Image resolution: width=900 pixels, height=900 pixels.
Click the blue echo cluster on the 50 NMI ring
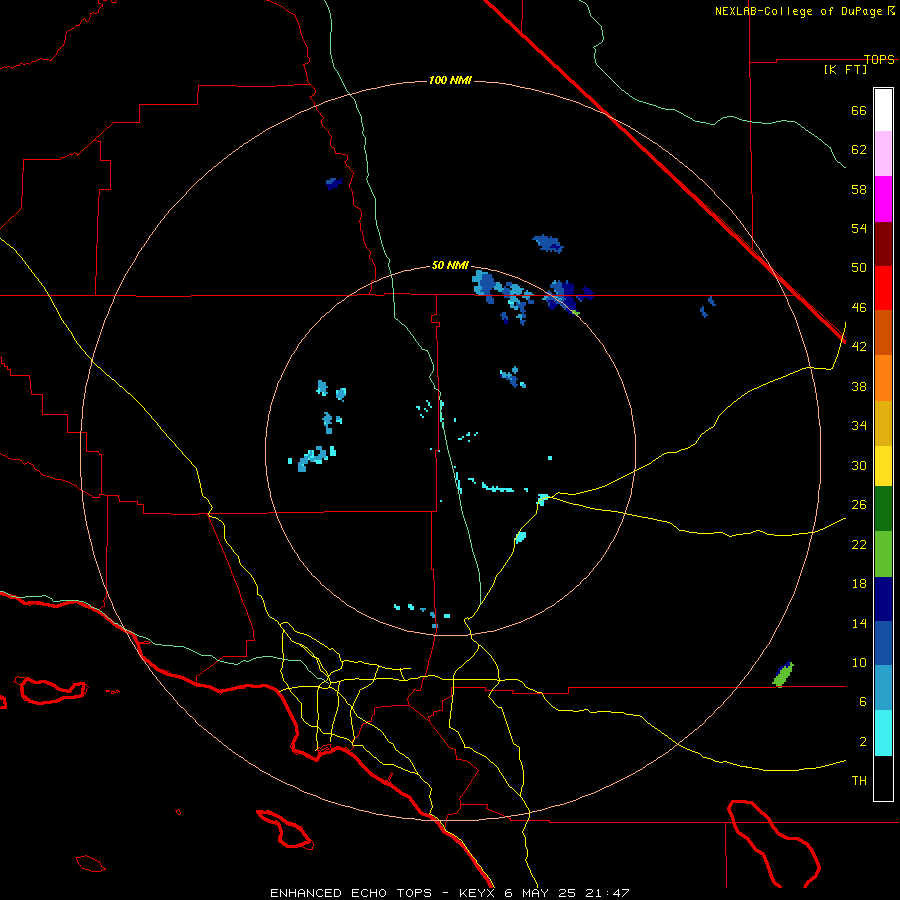(x=565, y=296)
